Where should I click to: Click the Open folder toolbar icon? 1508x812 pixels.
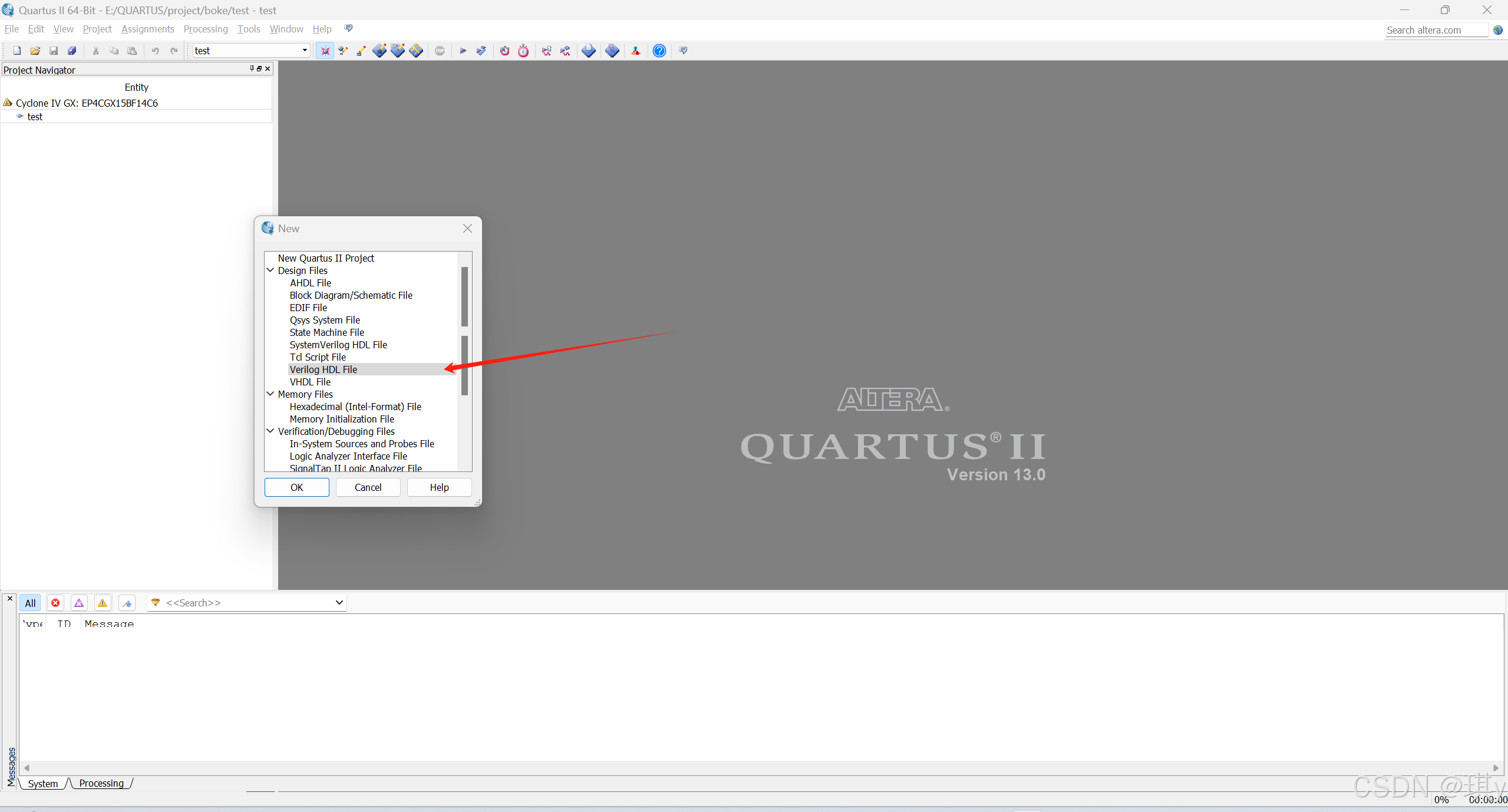tap(35, 51)
